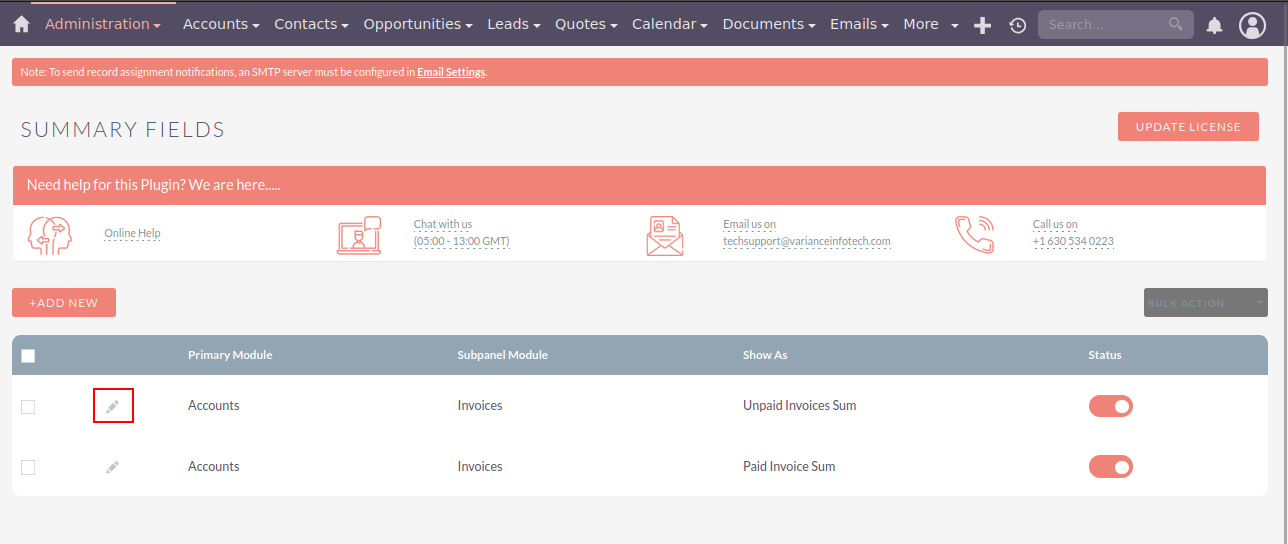Tick the select-all checkbox in table header
The width and height of the screenshot is (1288, 544).
[x=28, y=356]
